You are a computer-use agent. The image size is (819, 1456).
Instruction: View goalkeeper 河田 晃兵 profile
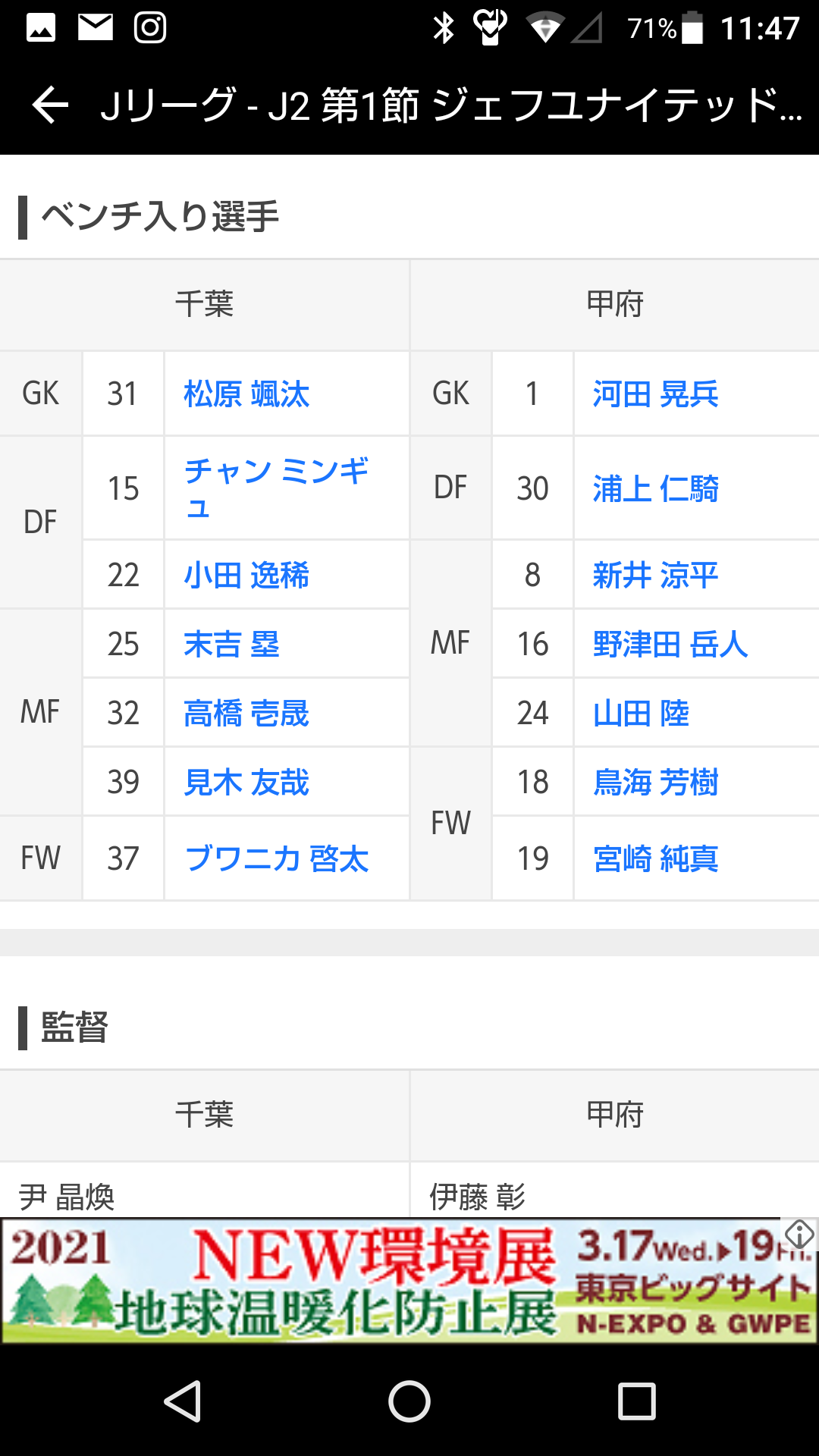click(x=655, y=394)
